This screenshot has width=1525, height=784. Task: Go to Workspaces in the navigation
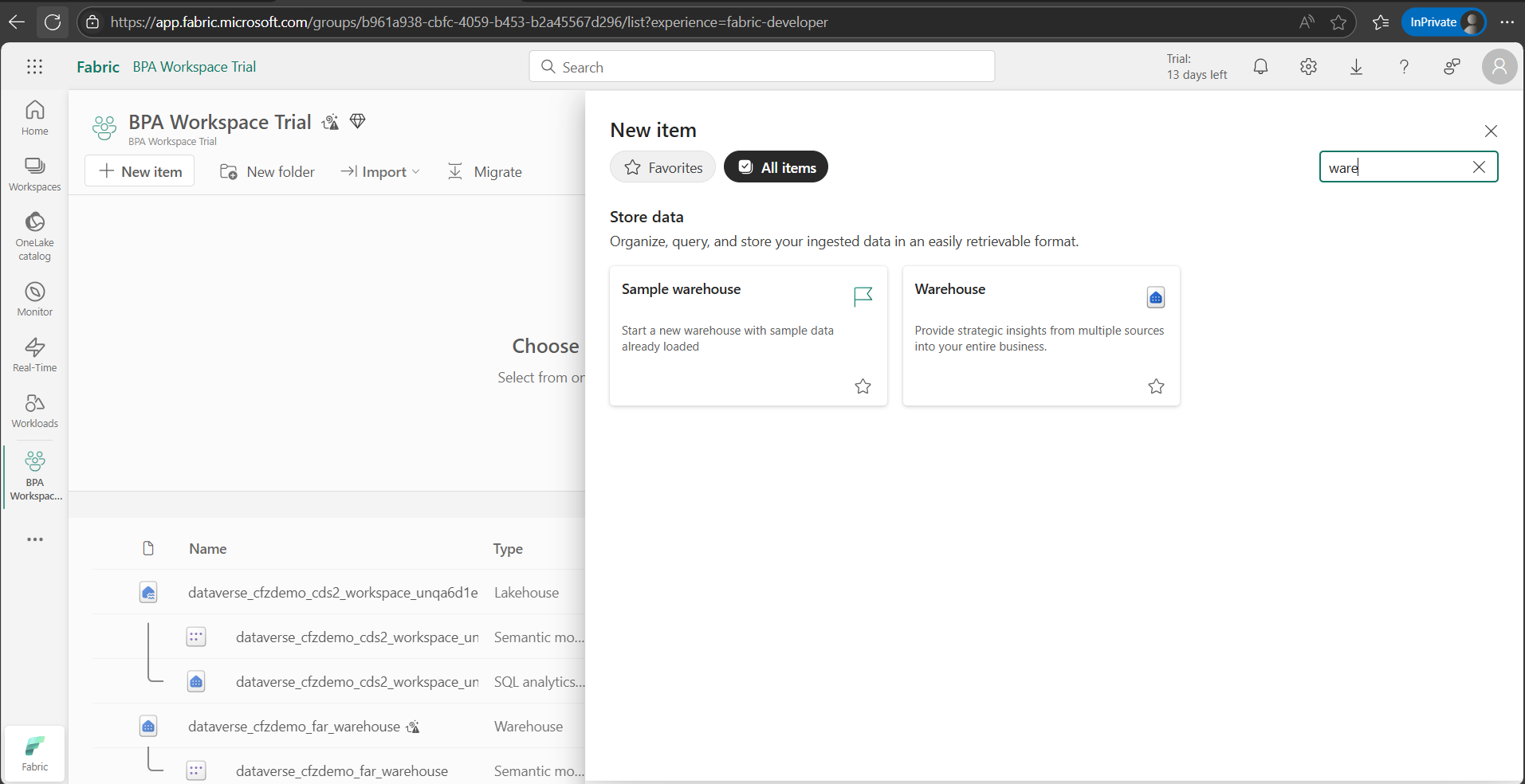pos(34,174)
